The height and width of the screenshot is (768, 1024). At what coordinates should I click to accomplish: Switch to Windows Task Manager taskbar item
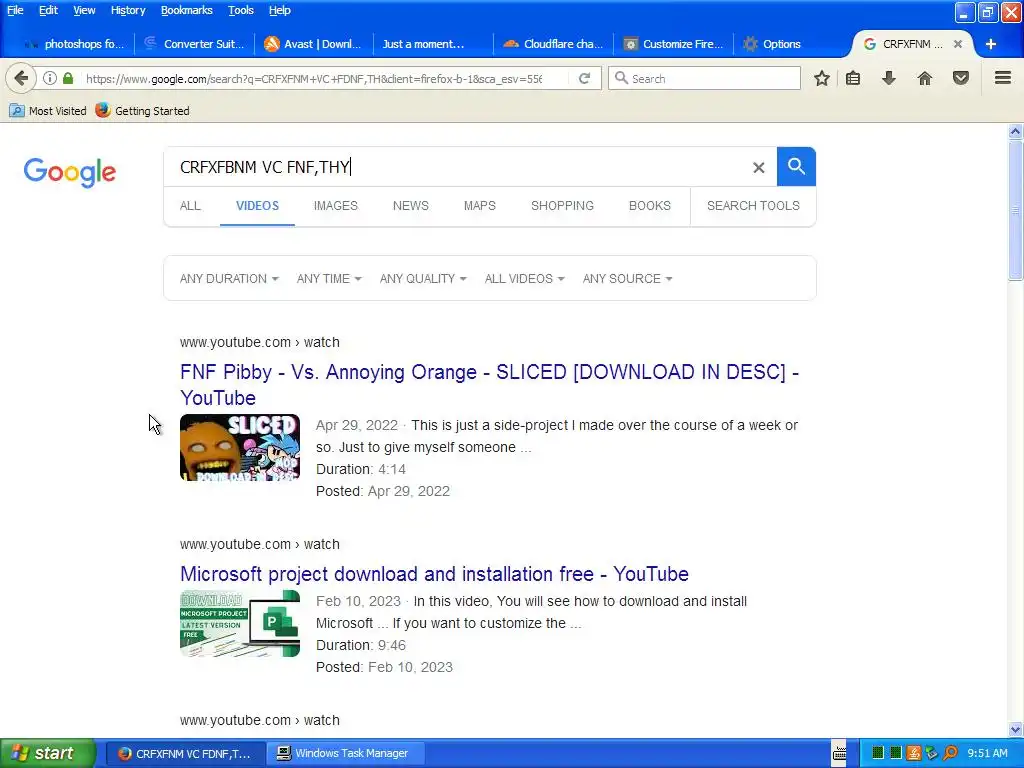346,754
